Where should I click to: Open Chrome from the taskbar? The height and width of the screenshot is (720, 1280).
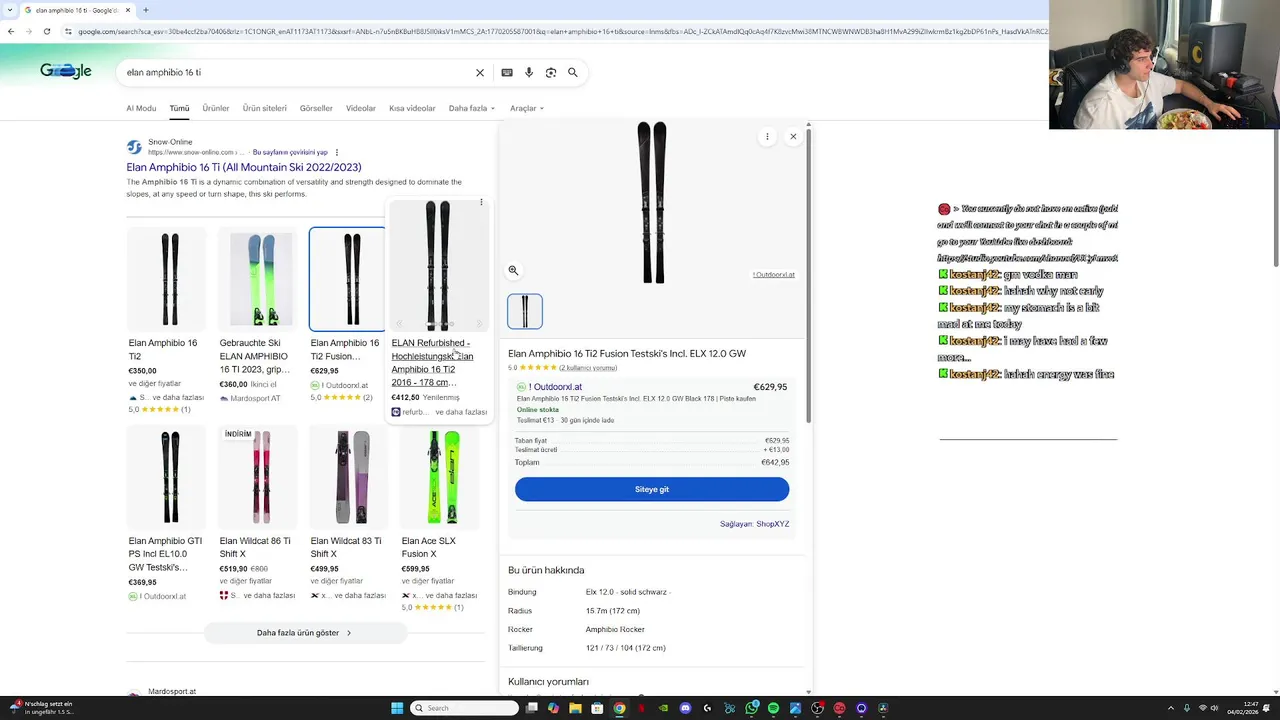619,708
